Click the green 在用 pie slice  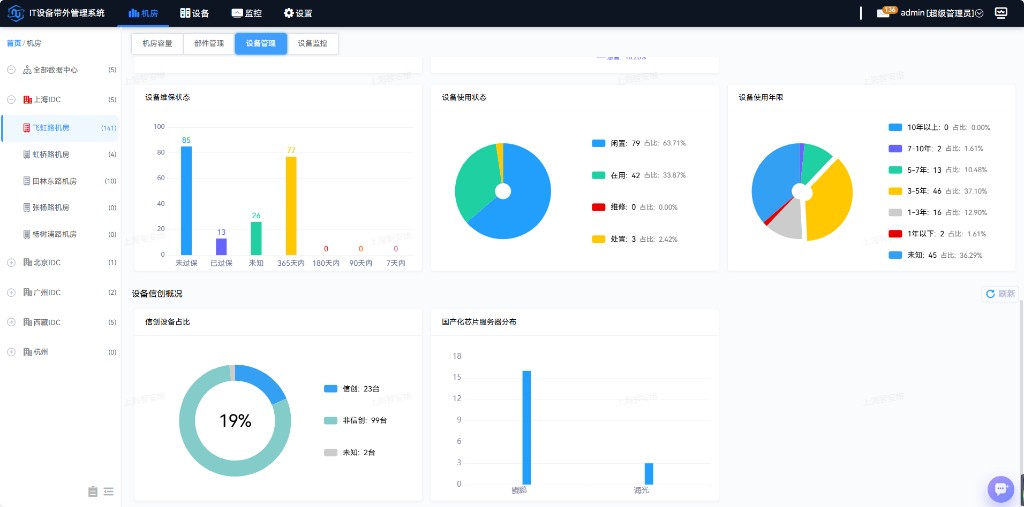(x=475, y=180)
